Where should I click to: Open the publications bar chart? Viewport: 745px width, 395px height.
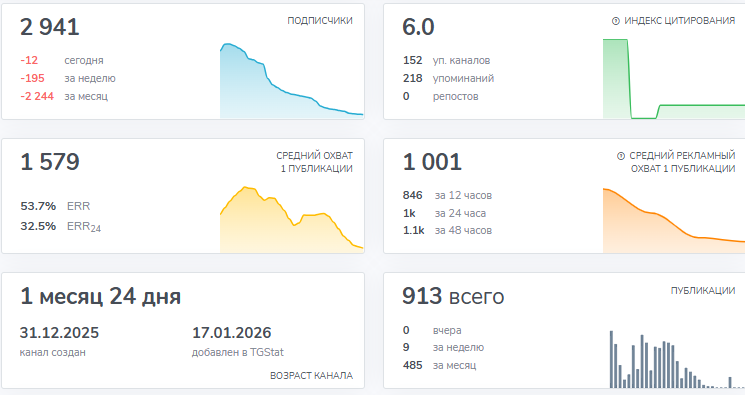tap(677, 359)
